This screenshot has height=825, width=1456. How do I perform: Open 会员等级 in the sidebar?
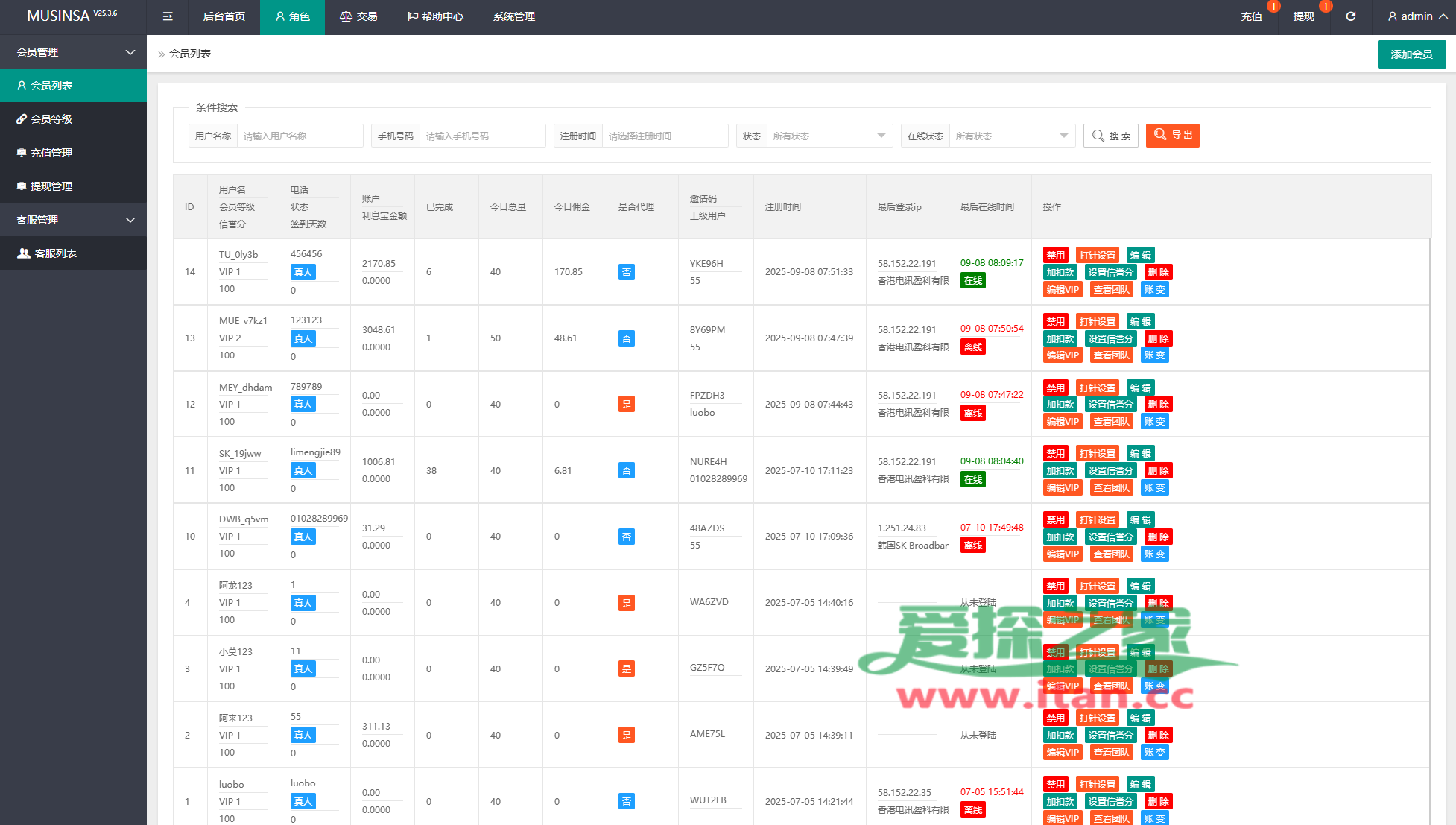pyautogui.click(x=51, y=119)
